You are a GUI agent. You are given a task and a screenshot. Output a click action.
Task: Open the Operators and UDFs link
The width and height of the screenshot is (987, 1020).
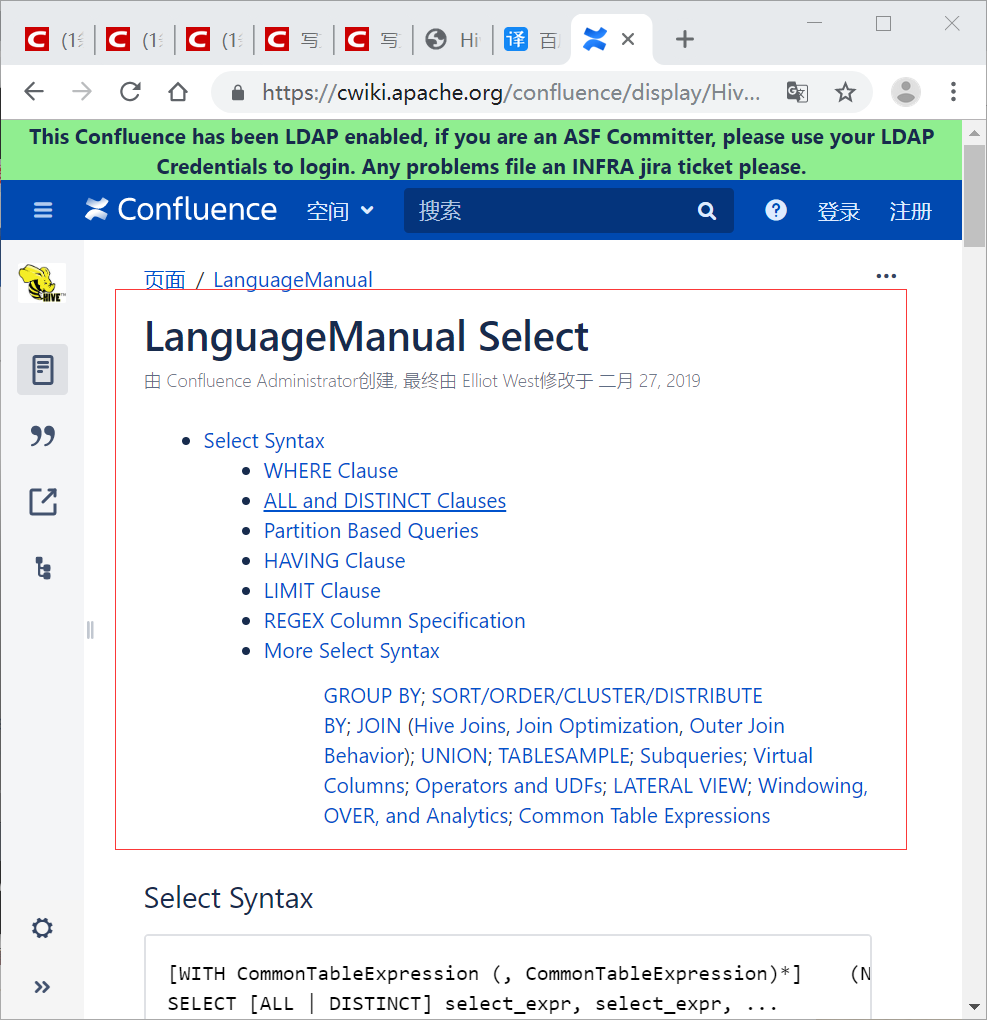pos(509,785)
